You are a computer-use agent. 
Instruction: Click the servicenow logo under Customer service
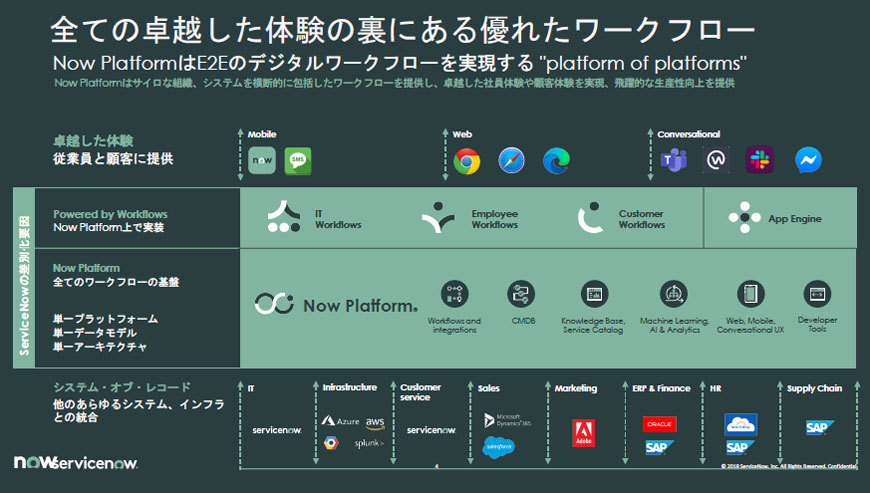click(x=431, y=430)
